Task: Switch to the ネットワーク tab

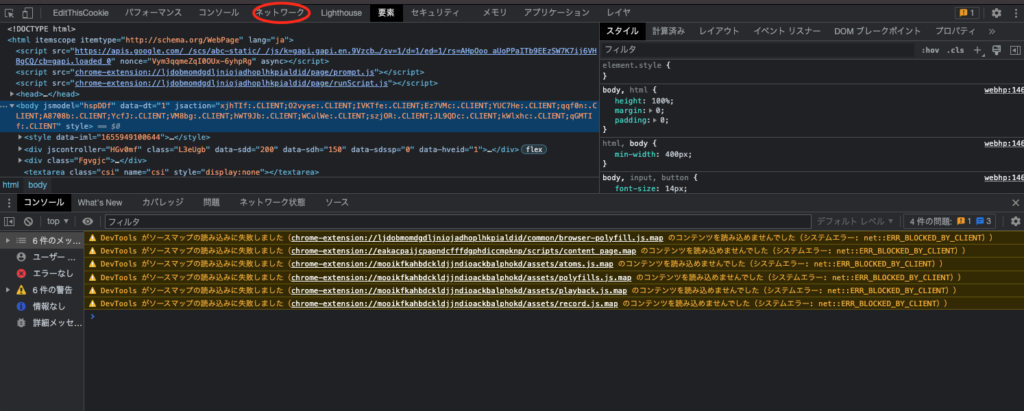Action: pyautogui.click(x=280, y=13)
